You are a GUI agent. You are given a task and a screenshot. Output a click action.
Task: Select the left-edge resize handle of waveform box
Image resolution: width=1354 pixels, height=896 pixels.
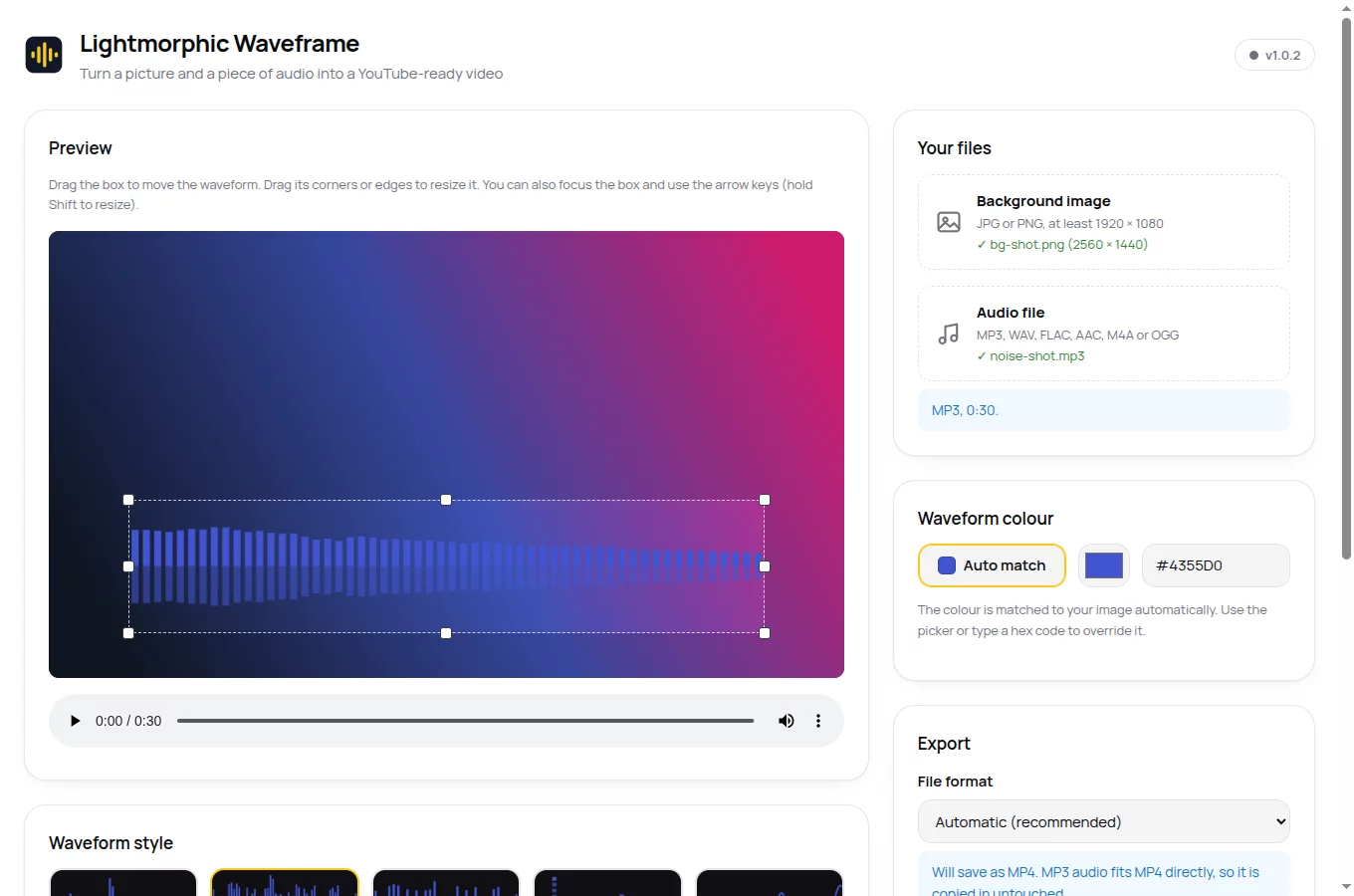point(128,566)
